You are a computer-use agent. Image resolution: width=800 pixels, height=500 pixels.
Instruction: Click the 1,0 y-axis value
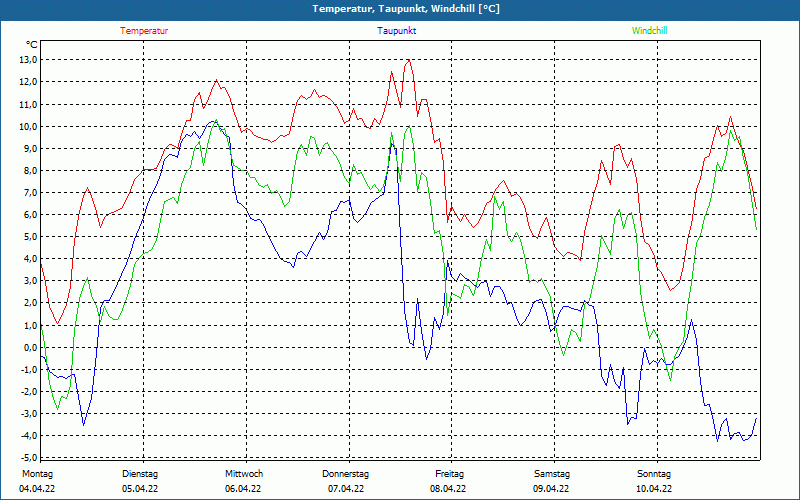31,325
